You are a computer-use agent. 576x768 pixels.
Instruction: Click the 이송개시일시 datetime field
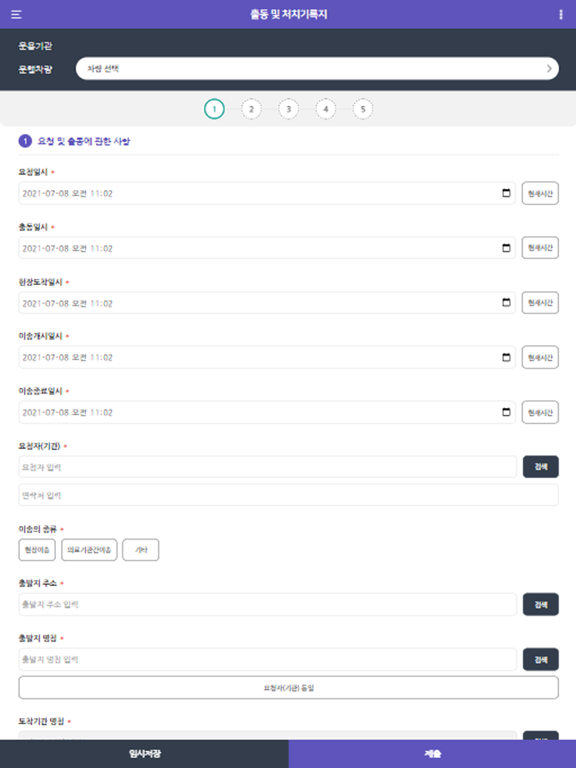(267, 357)
